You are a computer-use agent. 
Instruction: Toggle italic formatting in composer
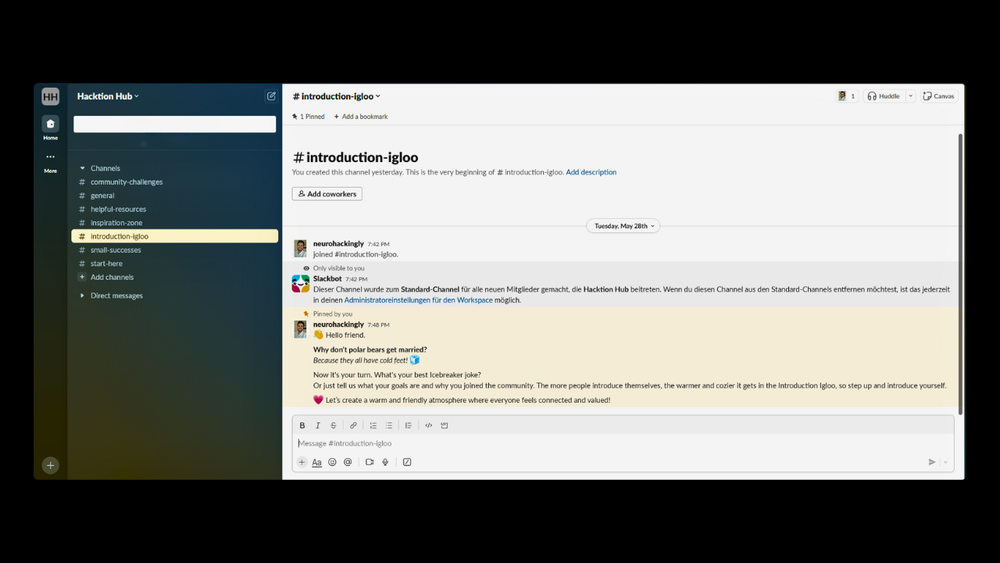coord(318,426)
